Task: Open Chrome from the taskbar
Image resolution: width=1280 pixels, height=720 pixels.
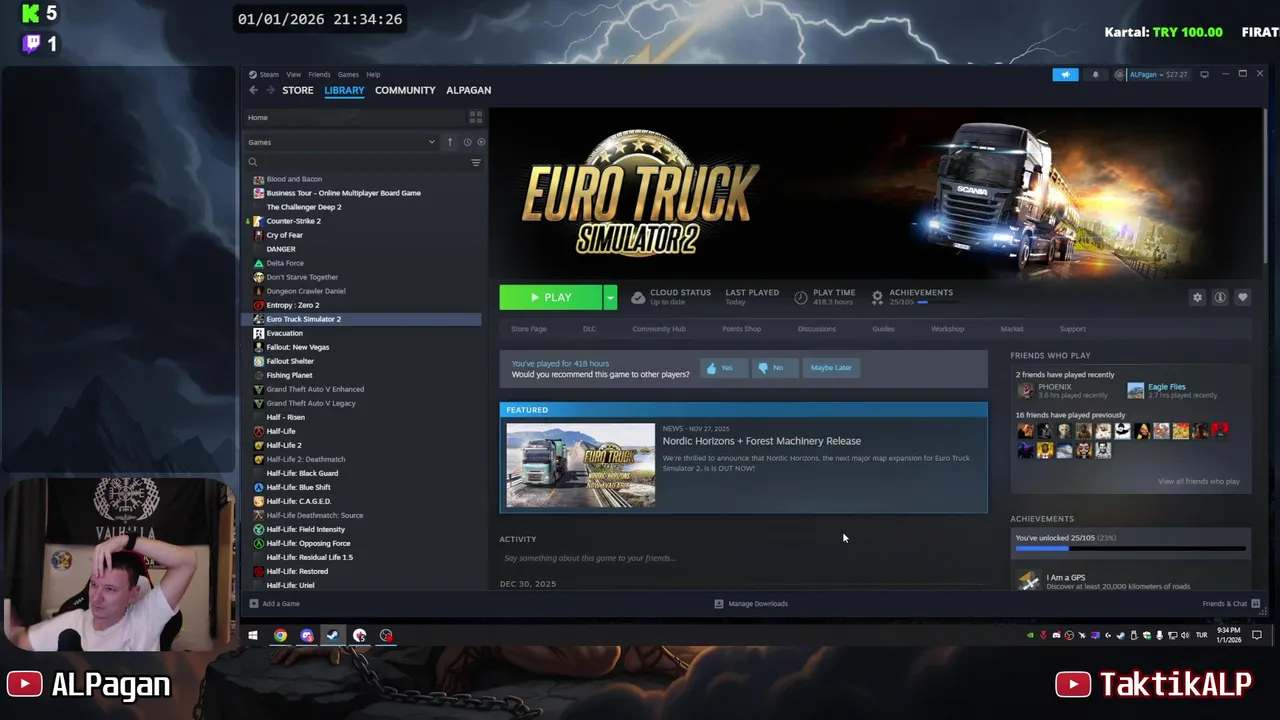Action: [x=280, y=635]
